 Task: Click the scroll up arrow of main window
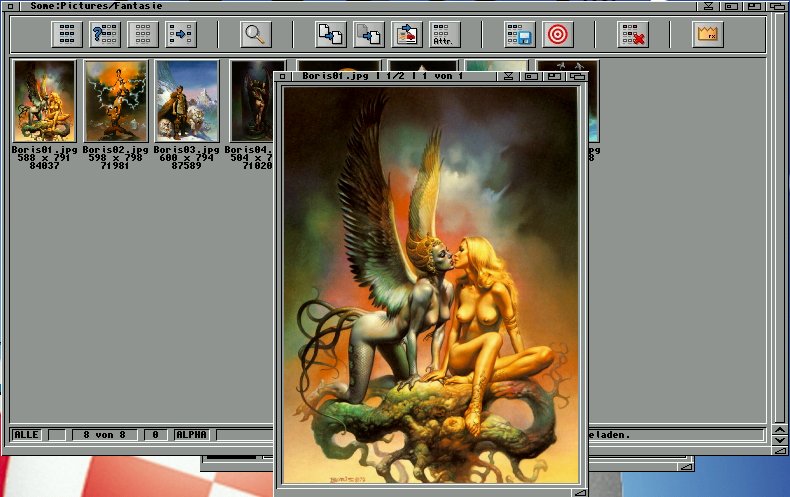tap(780, 430)
